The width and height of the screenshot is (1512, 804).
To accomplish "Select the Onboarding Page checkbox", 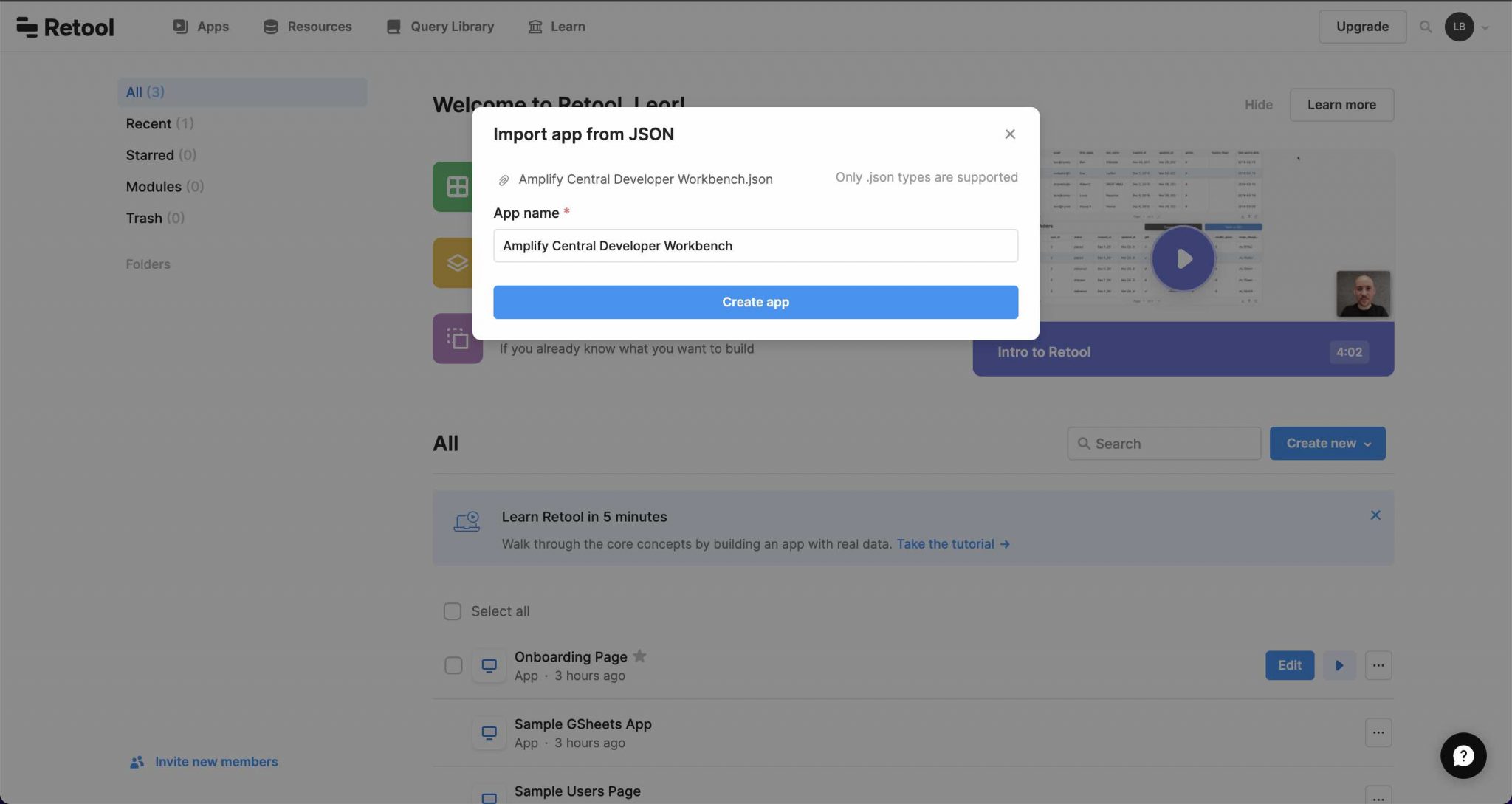I will point(452,664).
